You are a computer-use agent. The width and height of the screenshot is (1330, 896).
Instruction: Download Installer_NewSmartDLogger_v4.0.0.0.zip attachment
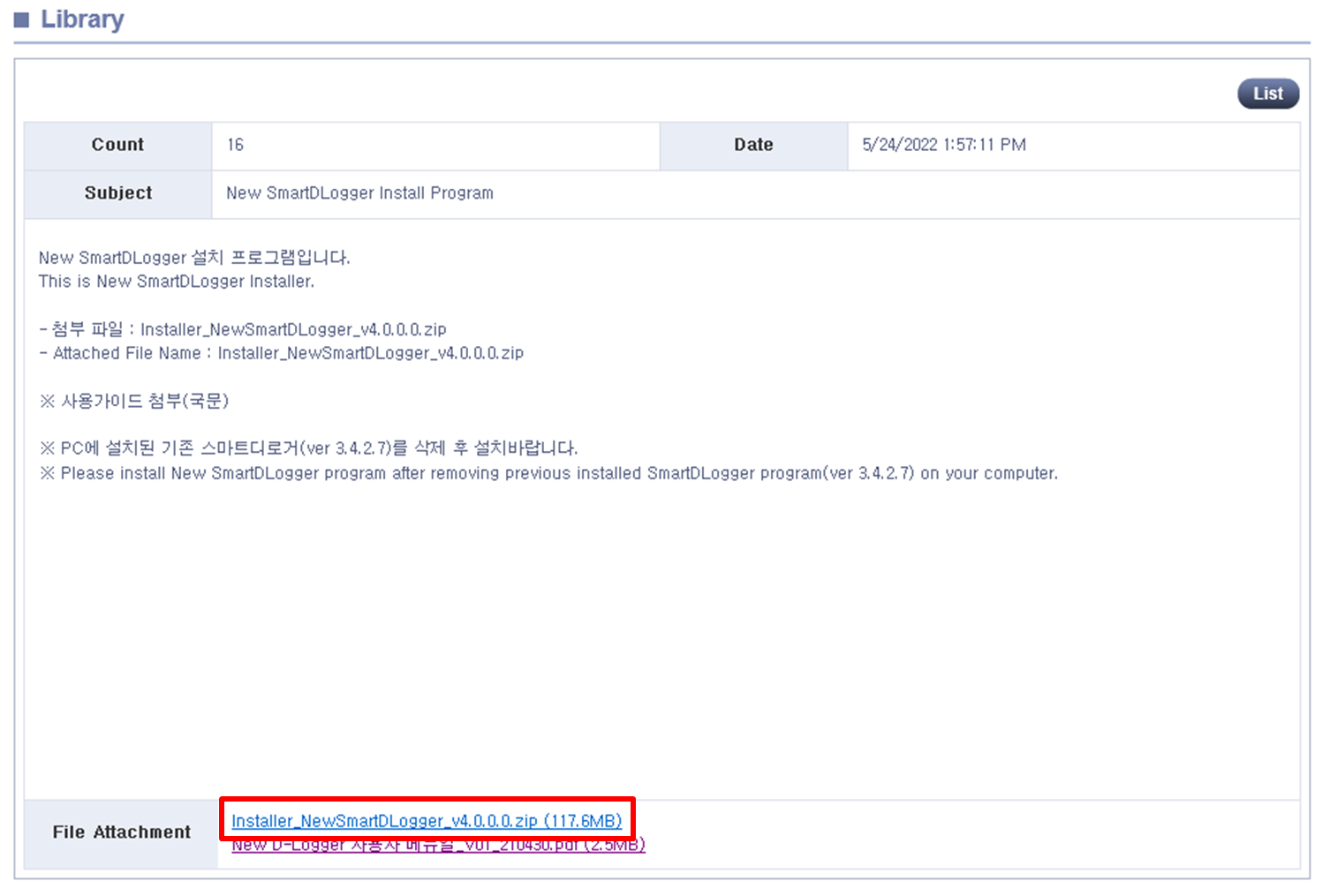tap(427, 821)
